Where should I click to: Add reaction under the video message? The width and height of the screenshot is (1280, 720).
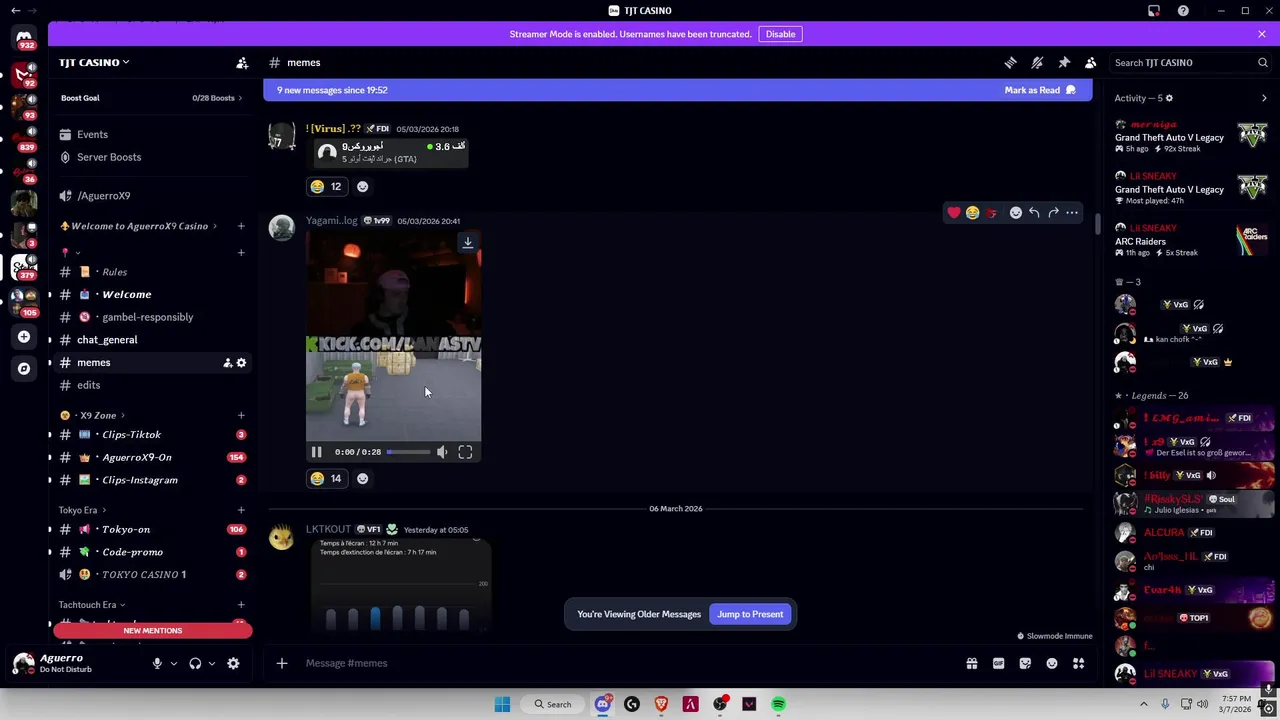tap(363, 479)
